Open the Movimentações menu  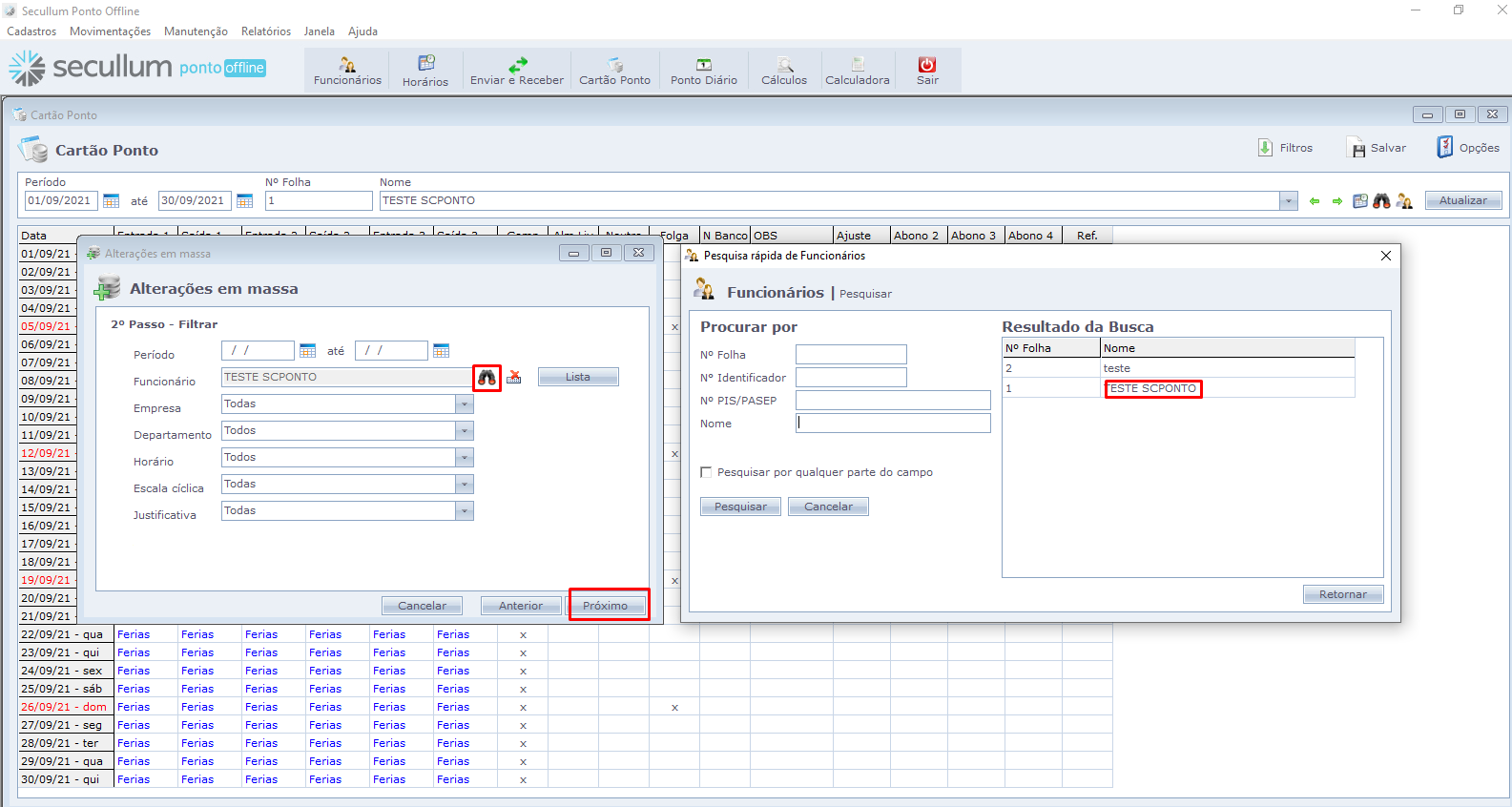110,31
